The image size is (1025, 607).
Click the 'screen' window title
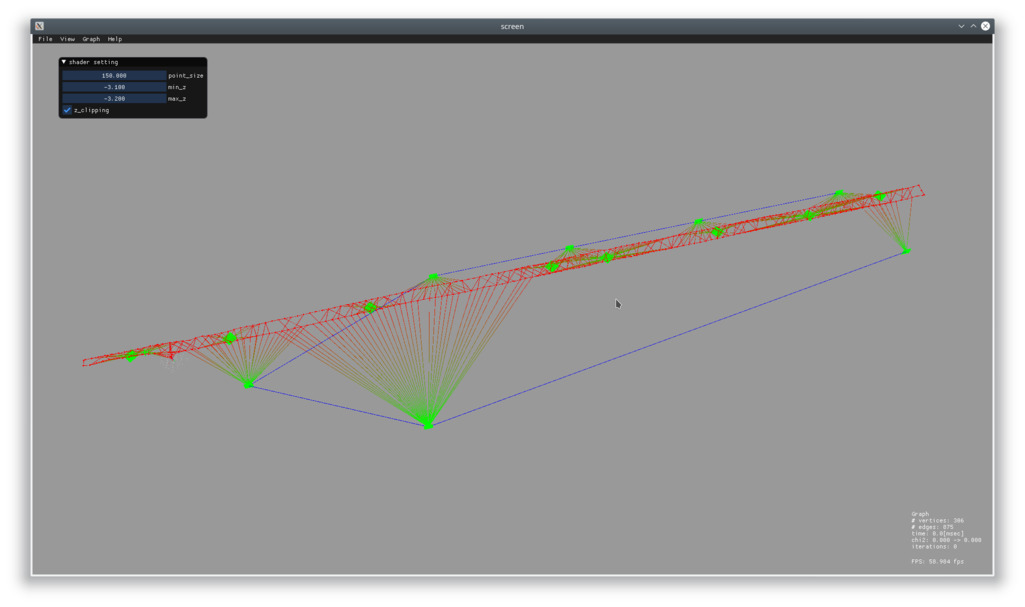(x=512, y=27)
